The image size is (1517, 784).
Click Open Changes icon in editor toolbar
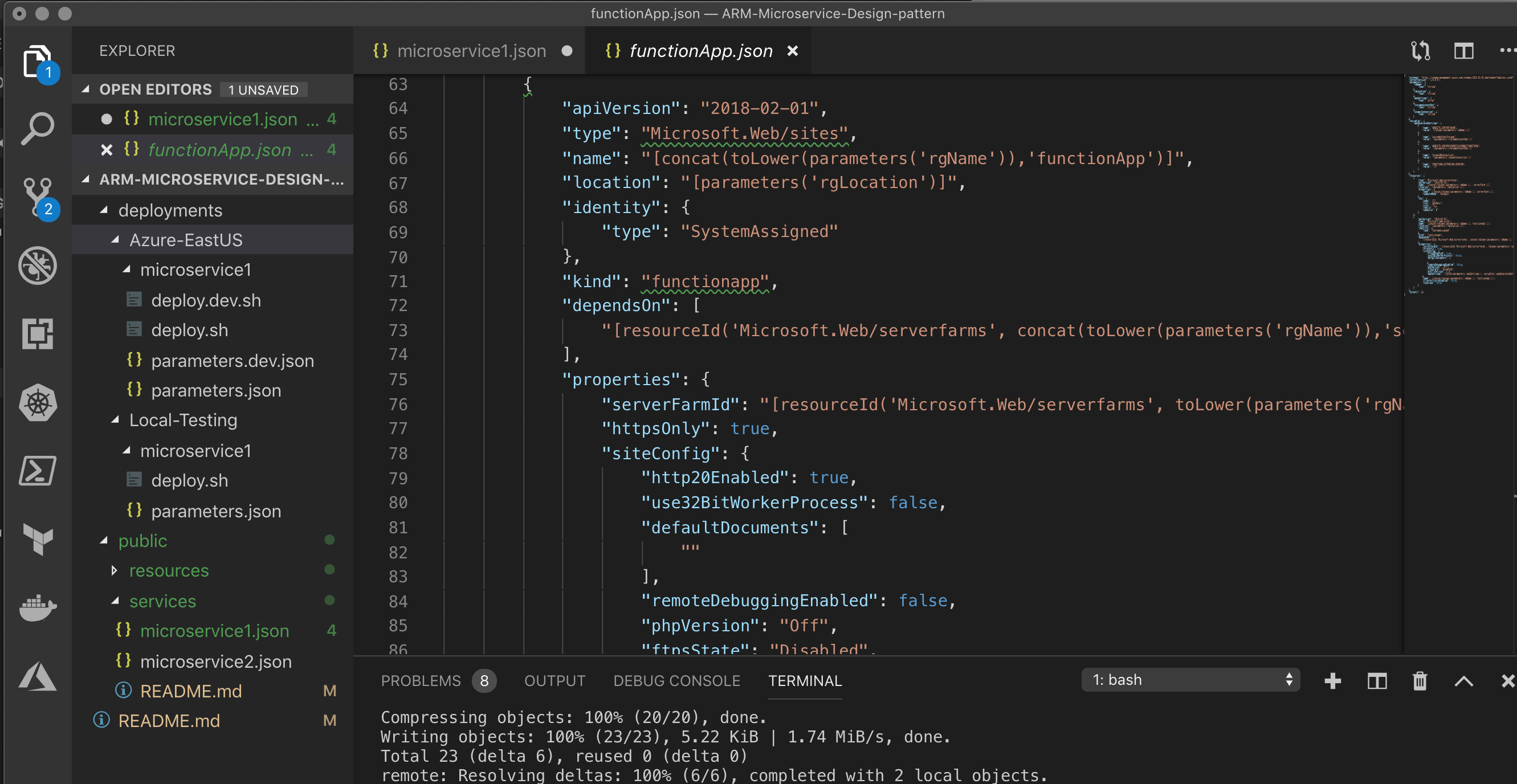1421,51
